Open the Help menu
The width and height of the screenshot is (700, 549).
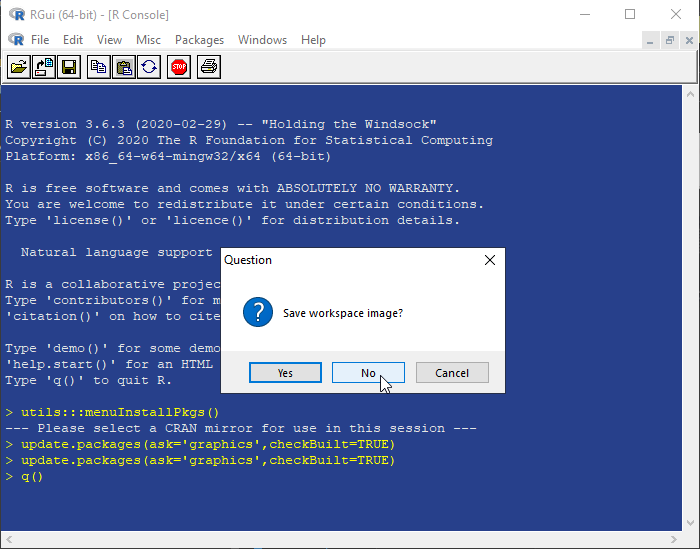tap(313, 40)
